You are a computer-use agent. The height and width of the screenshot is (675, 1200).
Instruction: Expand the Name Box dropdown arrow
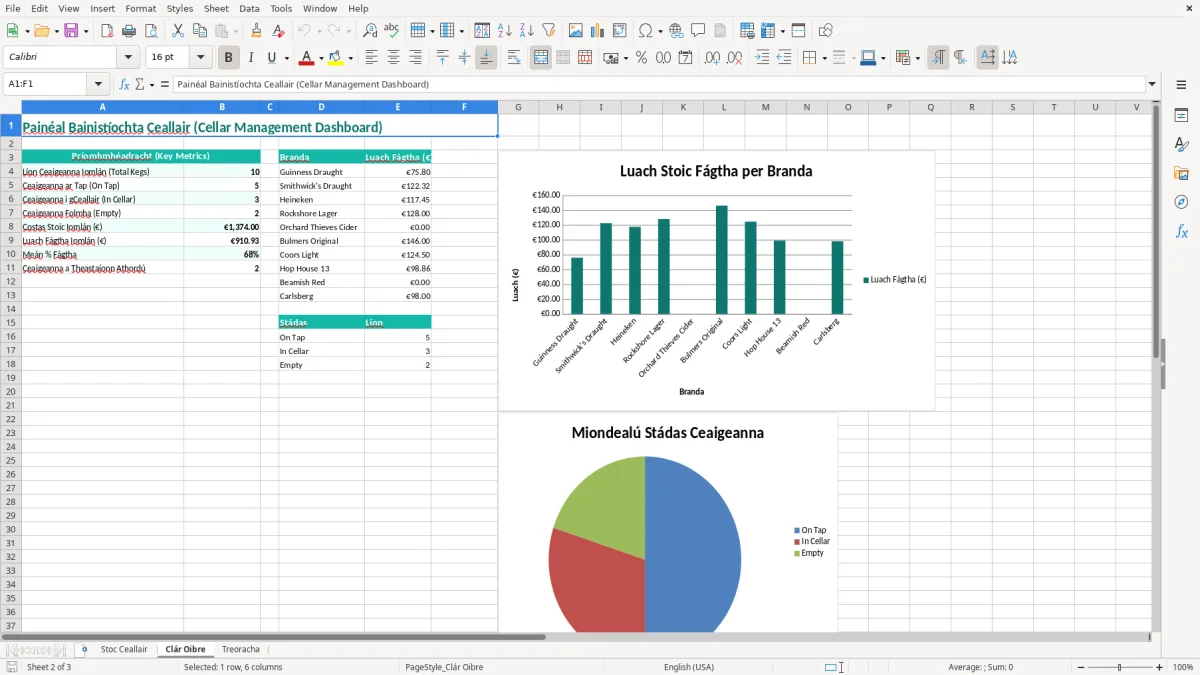click(98, 84)
